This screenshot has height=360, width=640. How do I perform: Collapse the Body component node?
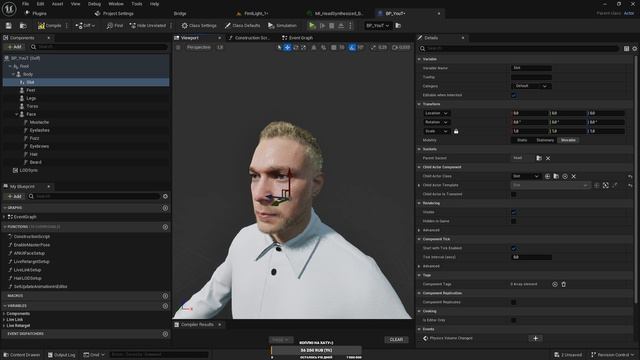point(13,74)
